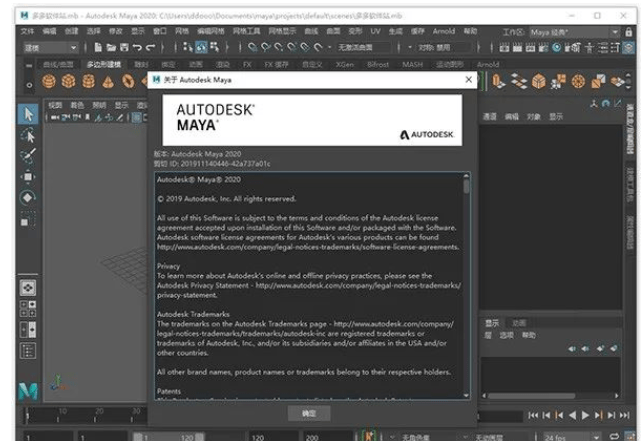
Task: Toggle playback loop mode icon
Action: (614, 436)
